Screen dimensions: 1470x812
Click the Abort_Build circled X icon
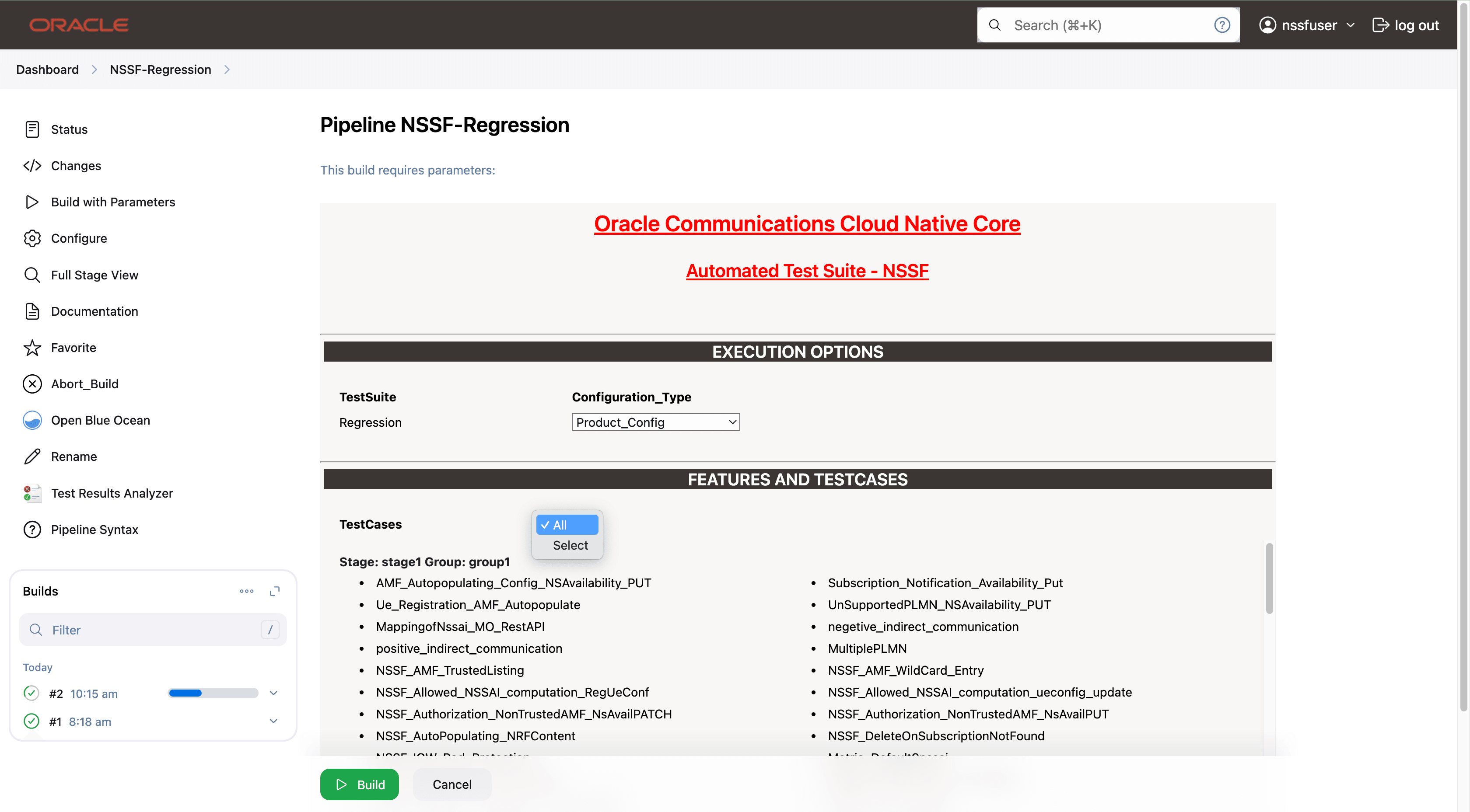tap(32, 384)
